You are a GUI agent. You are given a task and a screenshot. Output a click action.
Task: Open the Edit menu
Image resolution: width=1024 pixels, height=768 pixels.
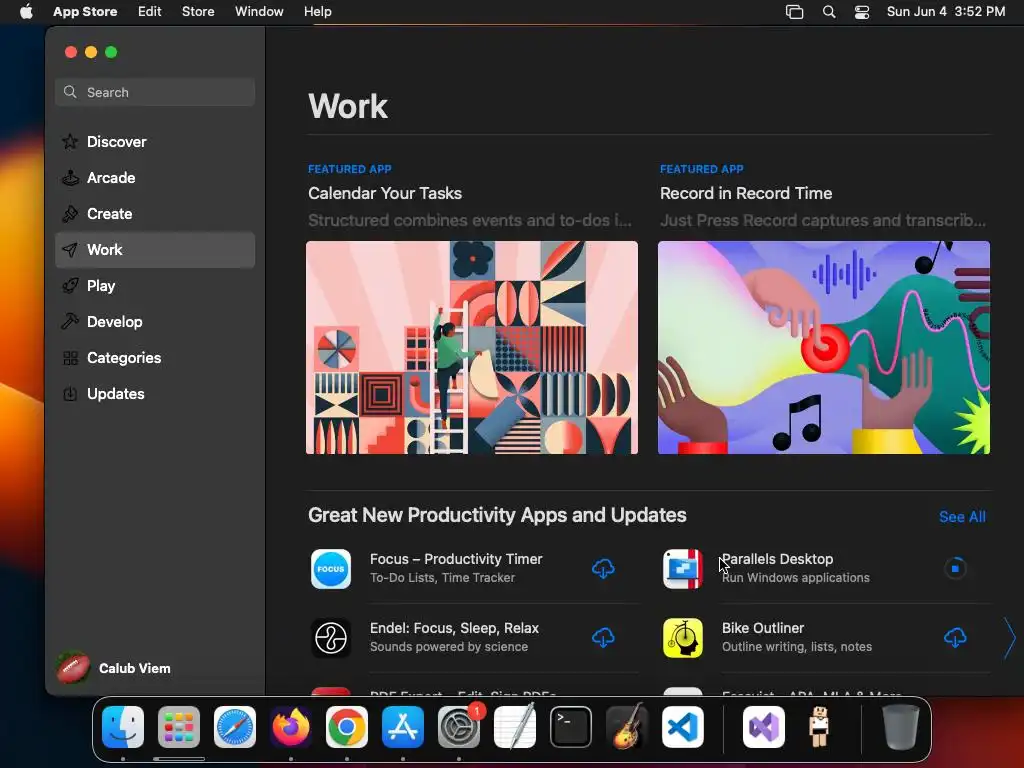click(150, 11)
